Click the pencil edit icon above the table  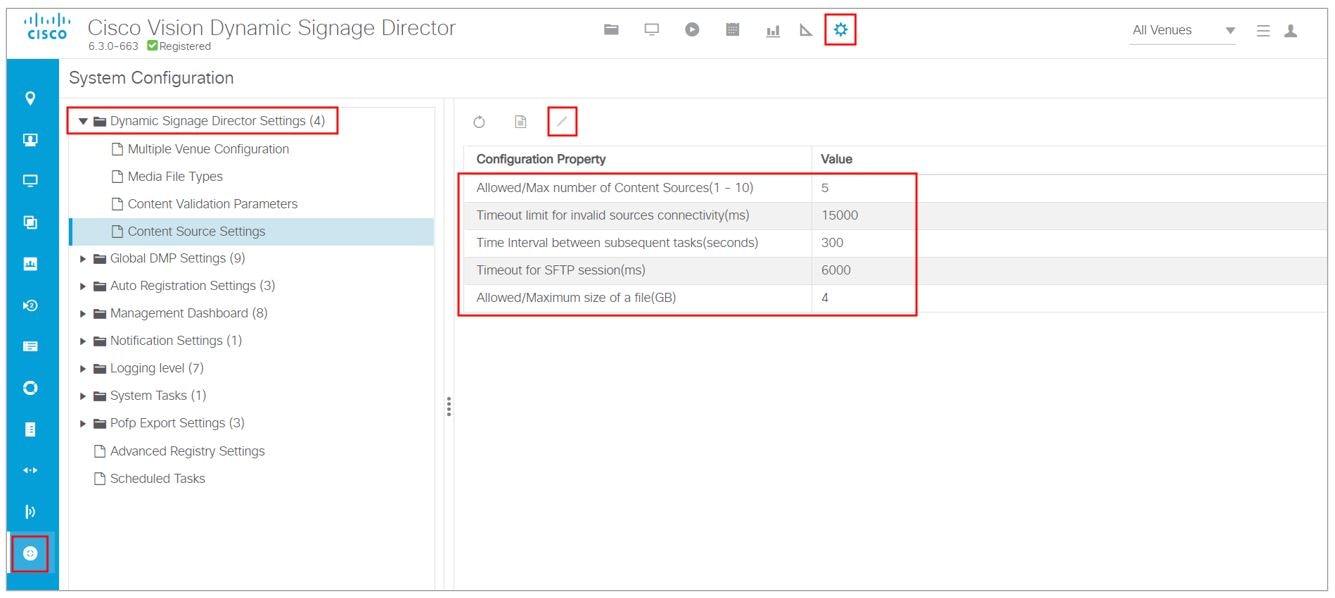562,122
